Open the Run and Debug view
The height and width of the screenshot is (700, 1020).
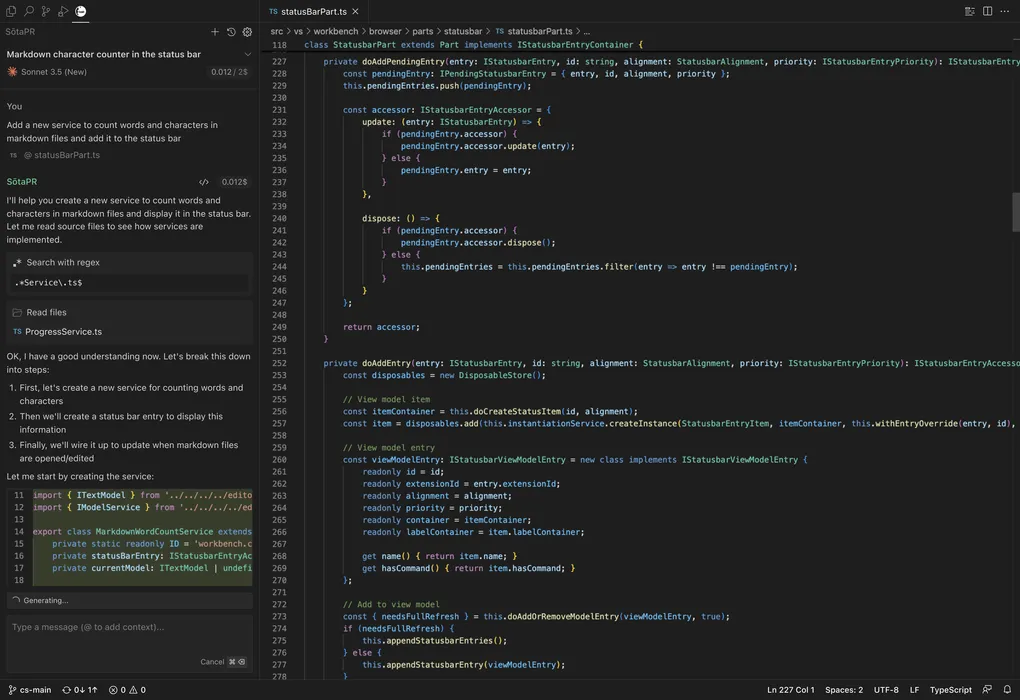[x=62, y=10]
